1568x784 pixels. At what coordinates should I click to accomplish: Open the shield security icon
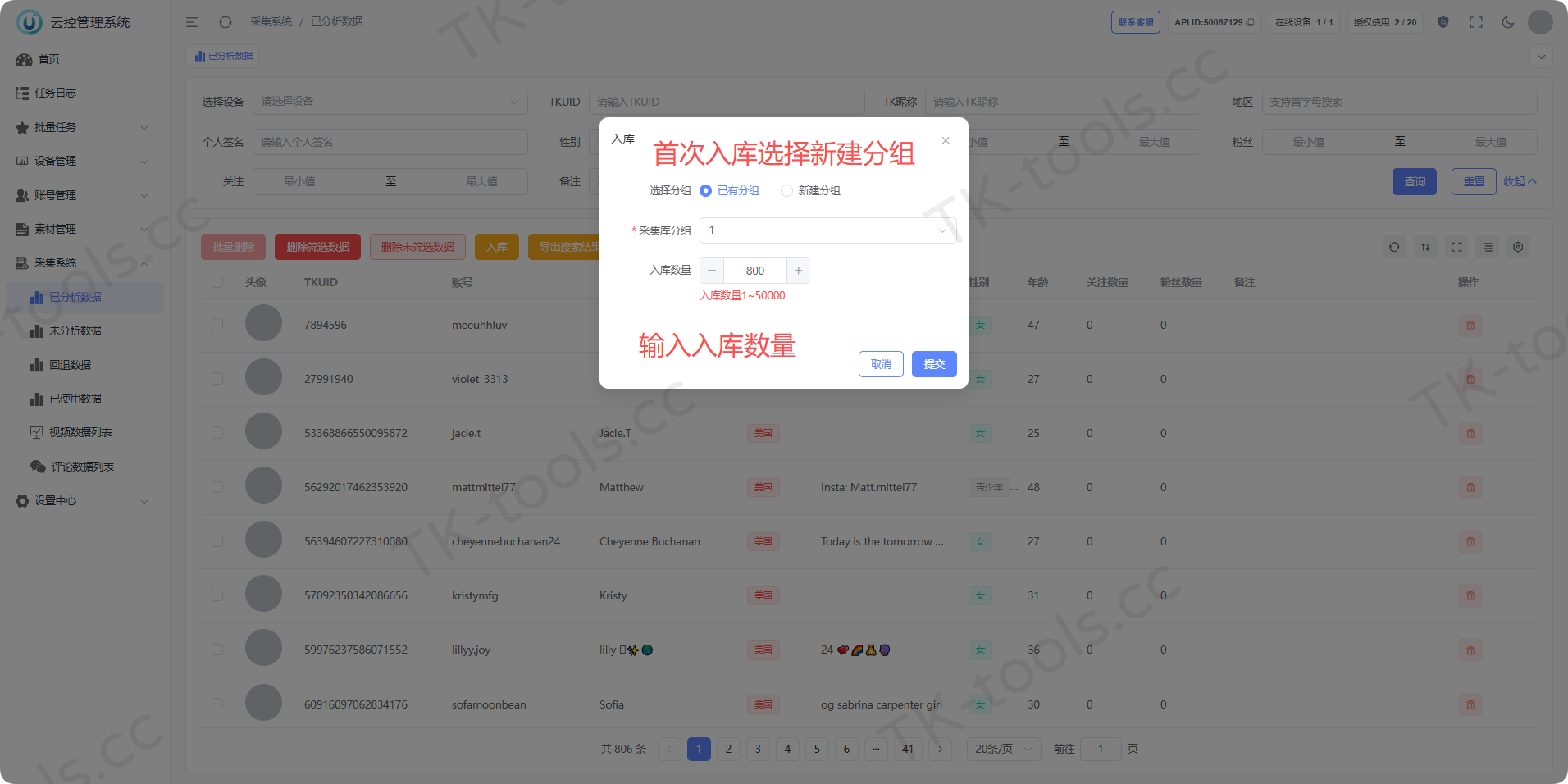(1443, 22)
